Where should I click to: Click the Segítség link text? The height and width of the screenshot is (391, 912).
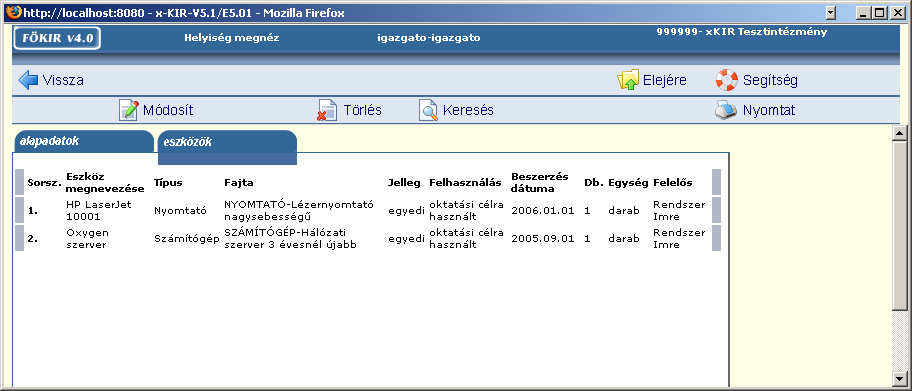pos(770,80)
